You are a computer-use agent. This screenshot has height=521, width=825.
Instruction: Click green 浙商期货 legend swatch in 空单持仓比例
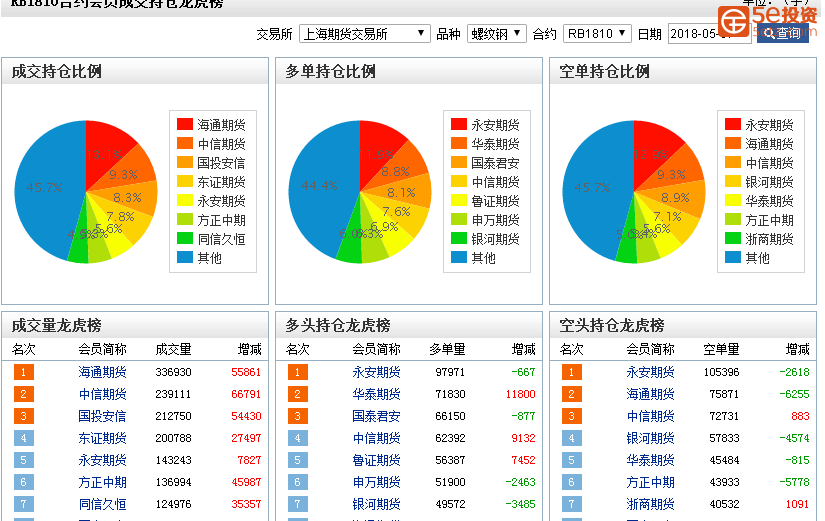pyautogui.click(x=733, y=239)
